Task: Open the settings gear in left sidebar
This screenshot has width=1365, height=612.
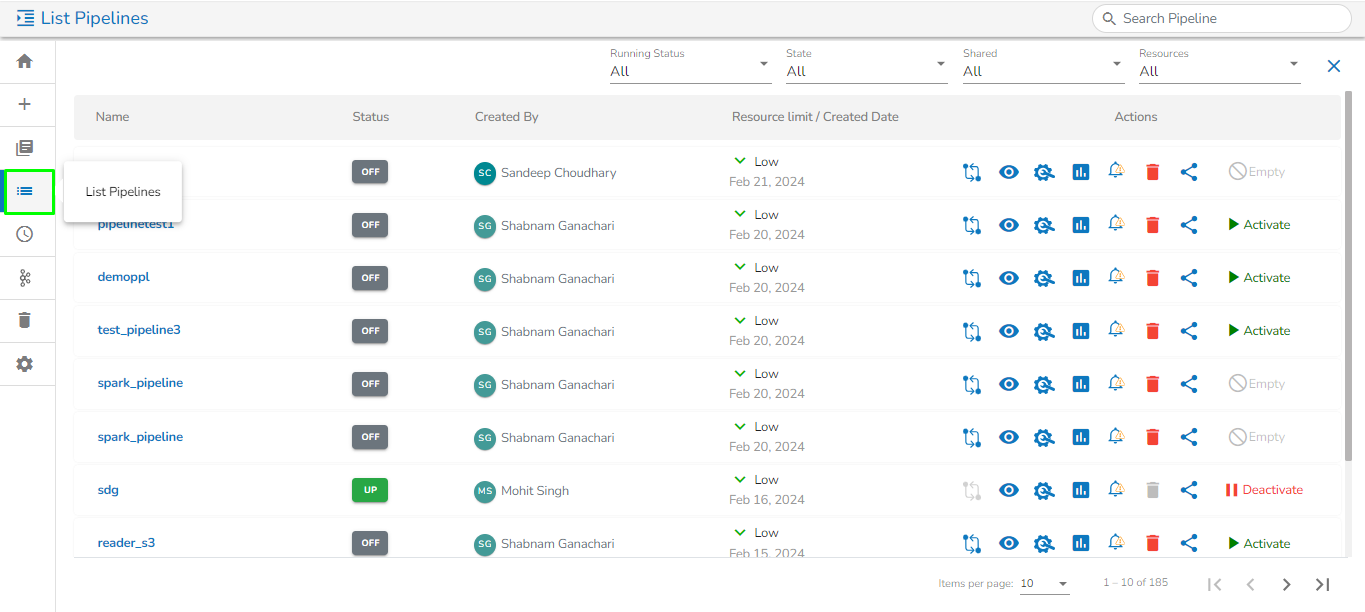Action: coord(25,364)
